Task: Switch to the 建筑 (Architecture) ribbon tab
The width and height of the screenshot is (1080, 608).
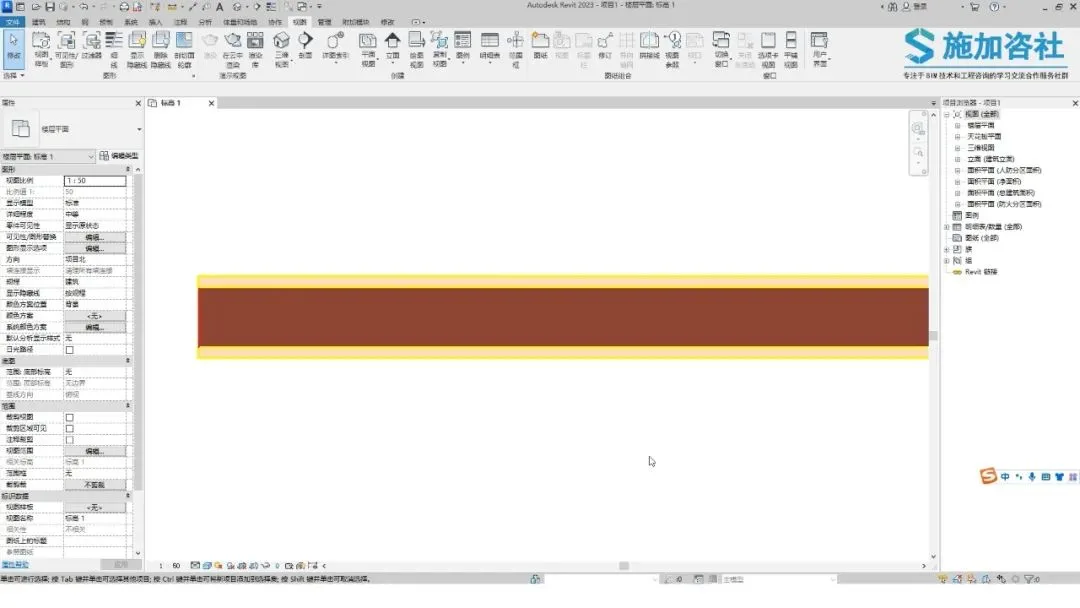Action: click(39, 22)
